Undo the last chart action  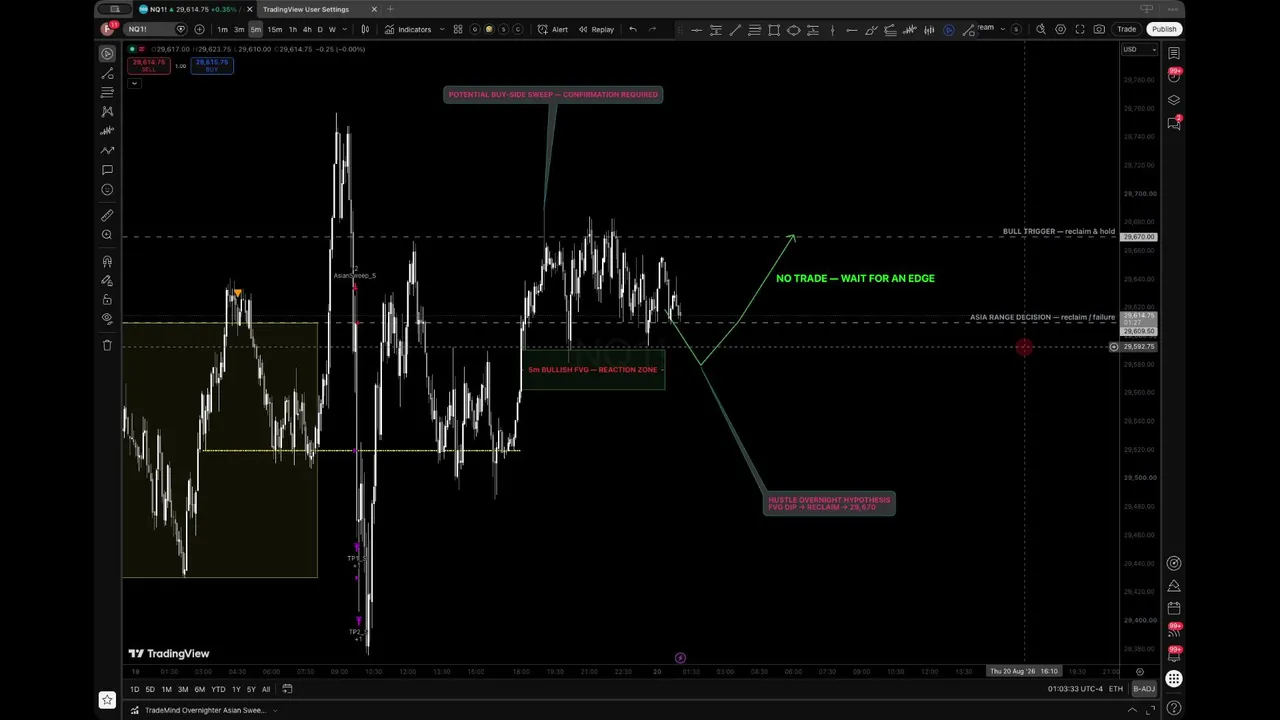[632, 29]
